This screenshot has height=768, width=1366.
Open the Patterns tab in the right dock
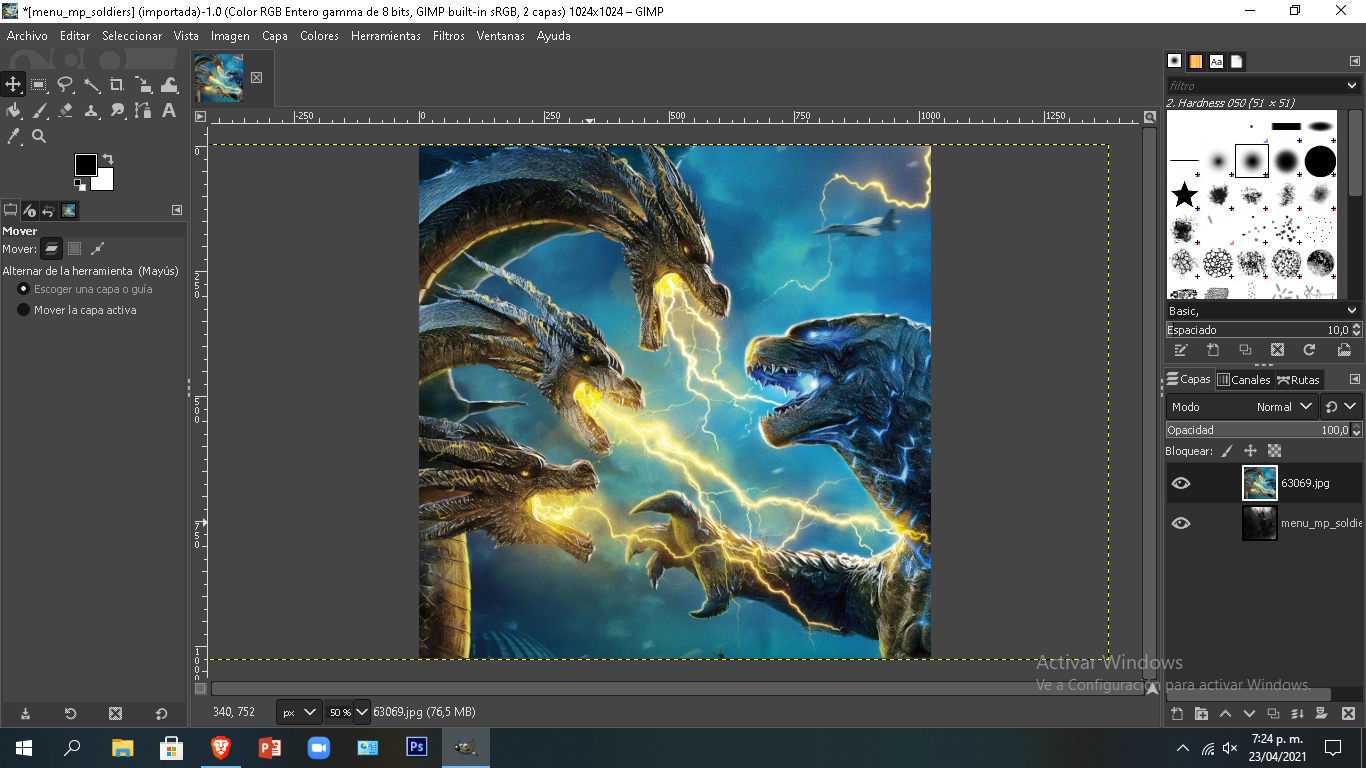(1195, 61)
